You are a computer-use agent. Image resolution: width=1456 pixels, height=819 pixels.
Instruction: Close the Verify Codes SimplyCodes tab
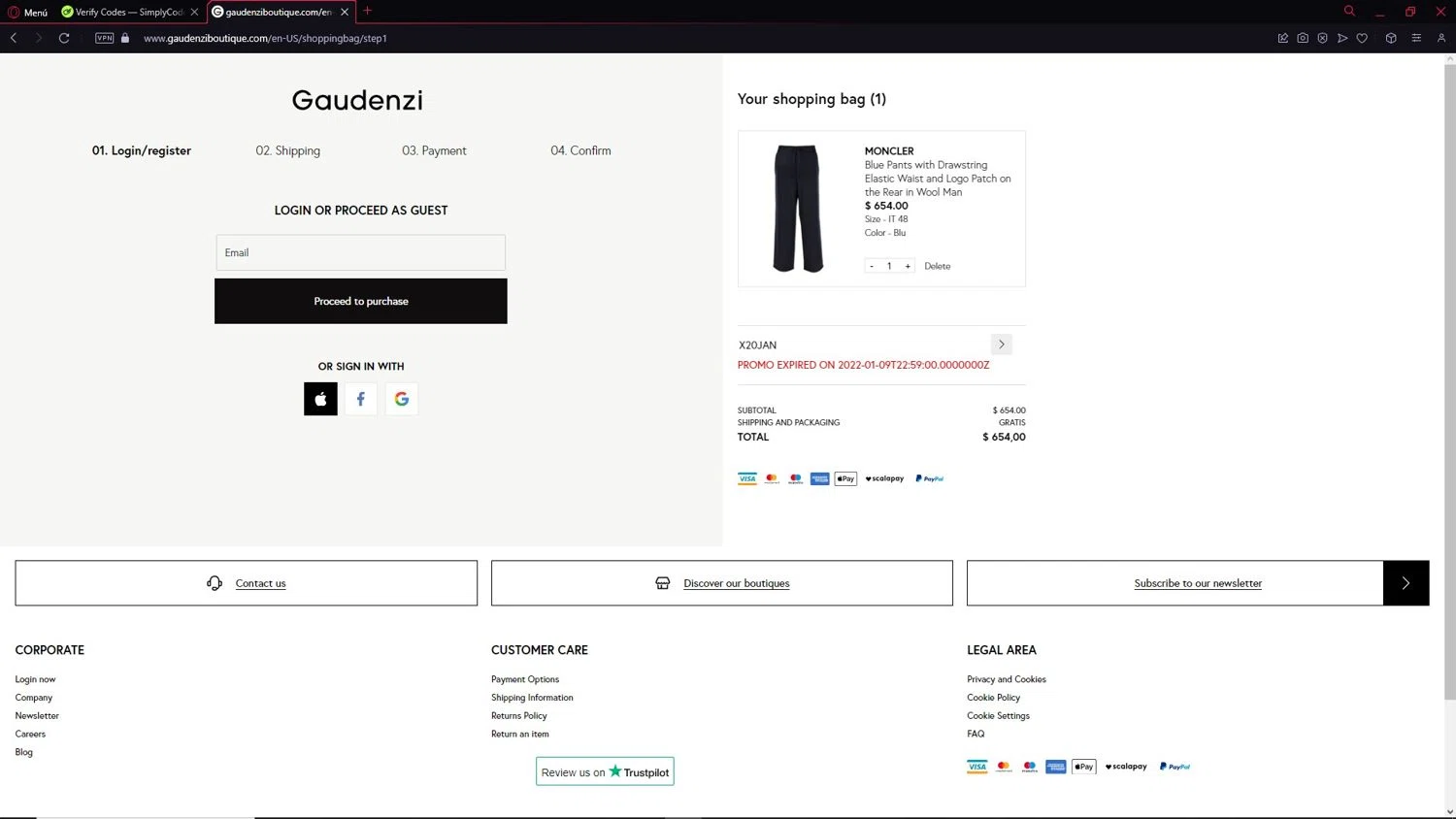[194, 12]
